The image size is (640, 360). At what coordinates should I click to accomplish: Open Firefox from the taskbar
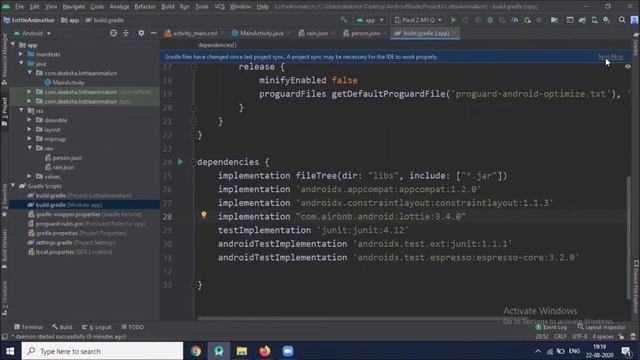click(x=264, y=351)
